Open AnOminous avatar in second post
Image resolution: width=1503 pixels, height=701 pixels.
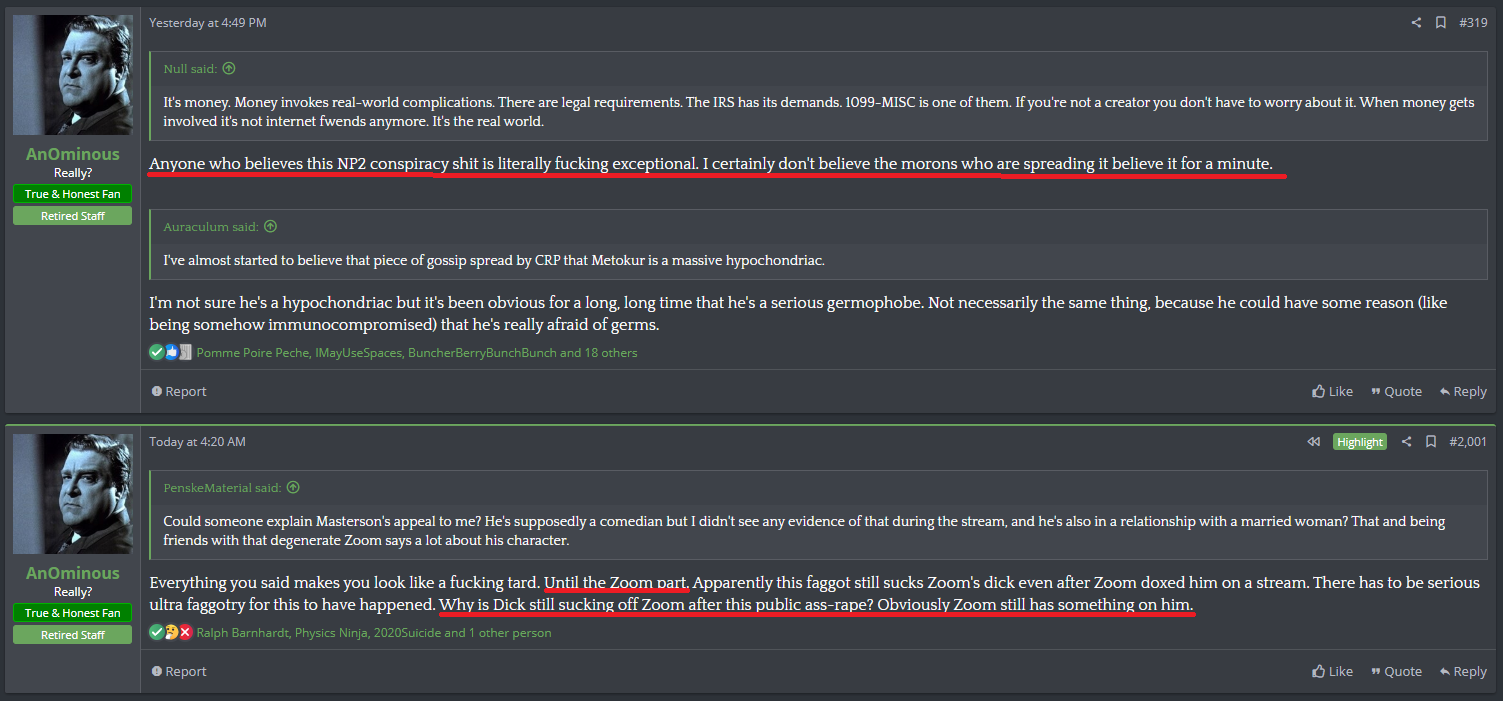73,494
